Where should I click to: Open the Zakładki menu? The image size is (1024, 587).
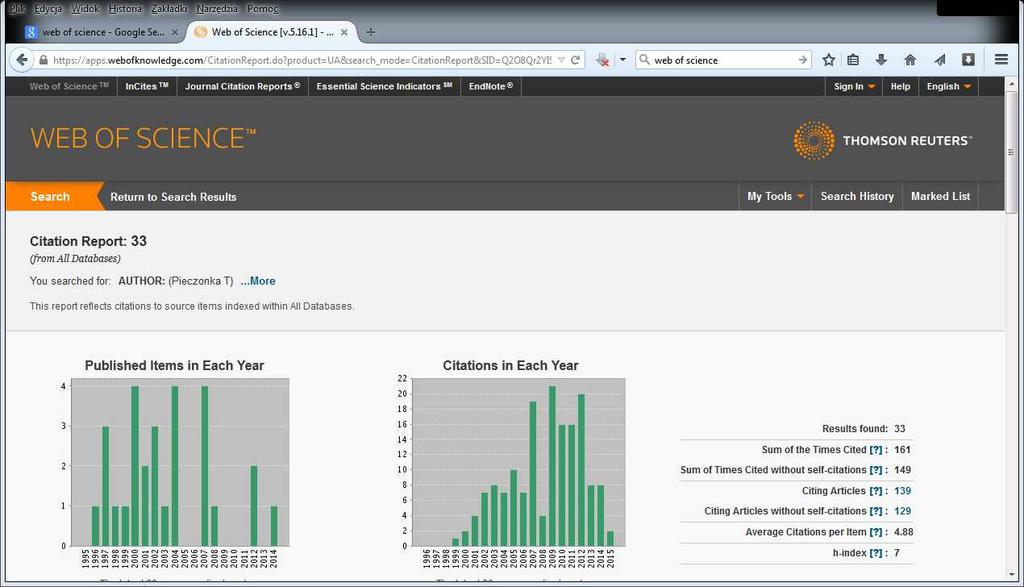(168, 8)
